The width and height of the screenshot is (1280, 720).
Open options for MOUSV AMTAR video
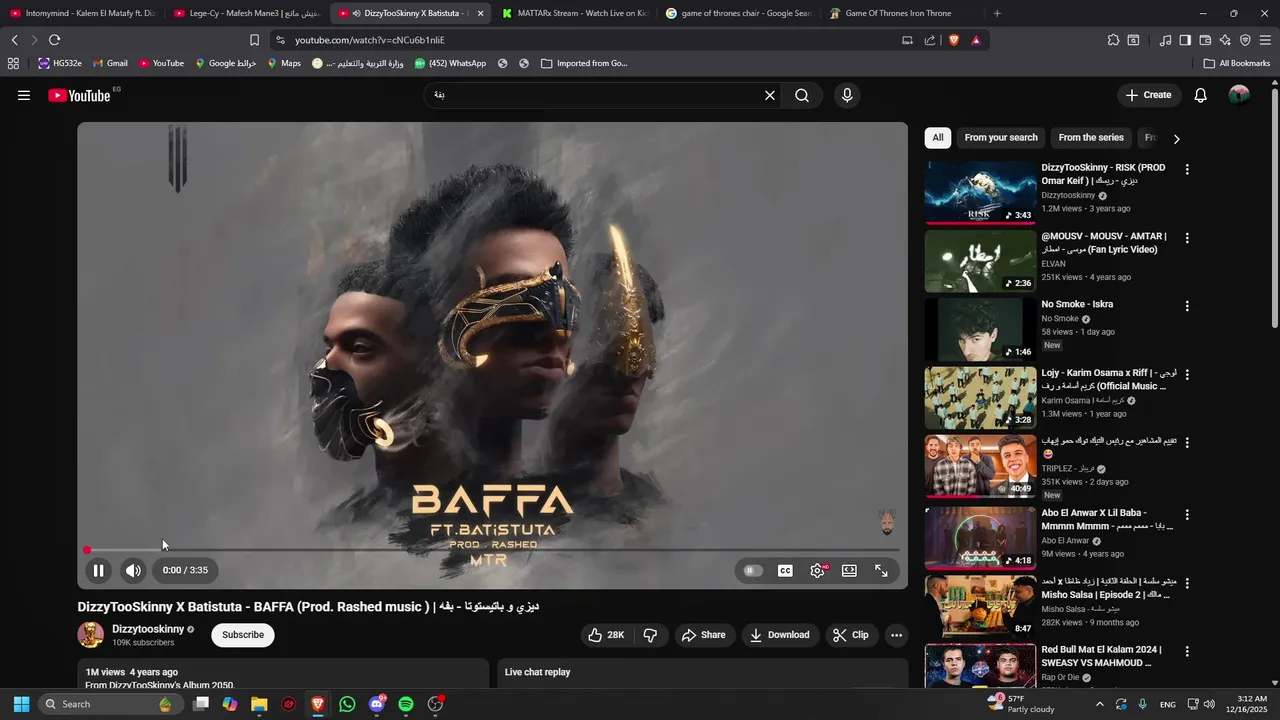(x=1187, y=238)
